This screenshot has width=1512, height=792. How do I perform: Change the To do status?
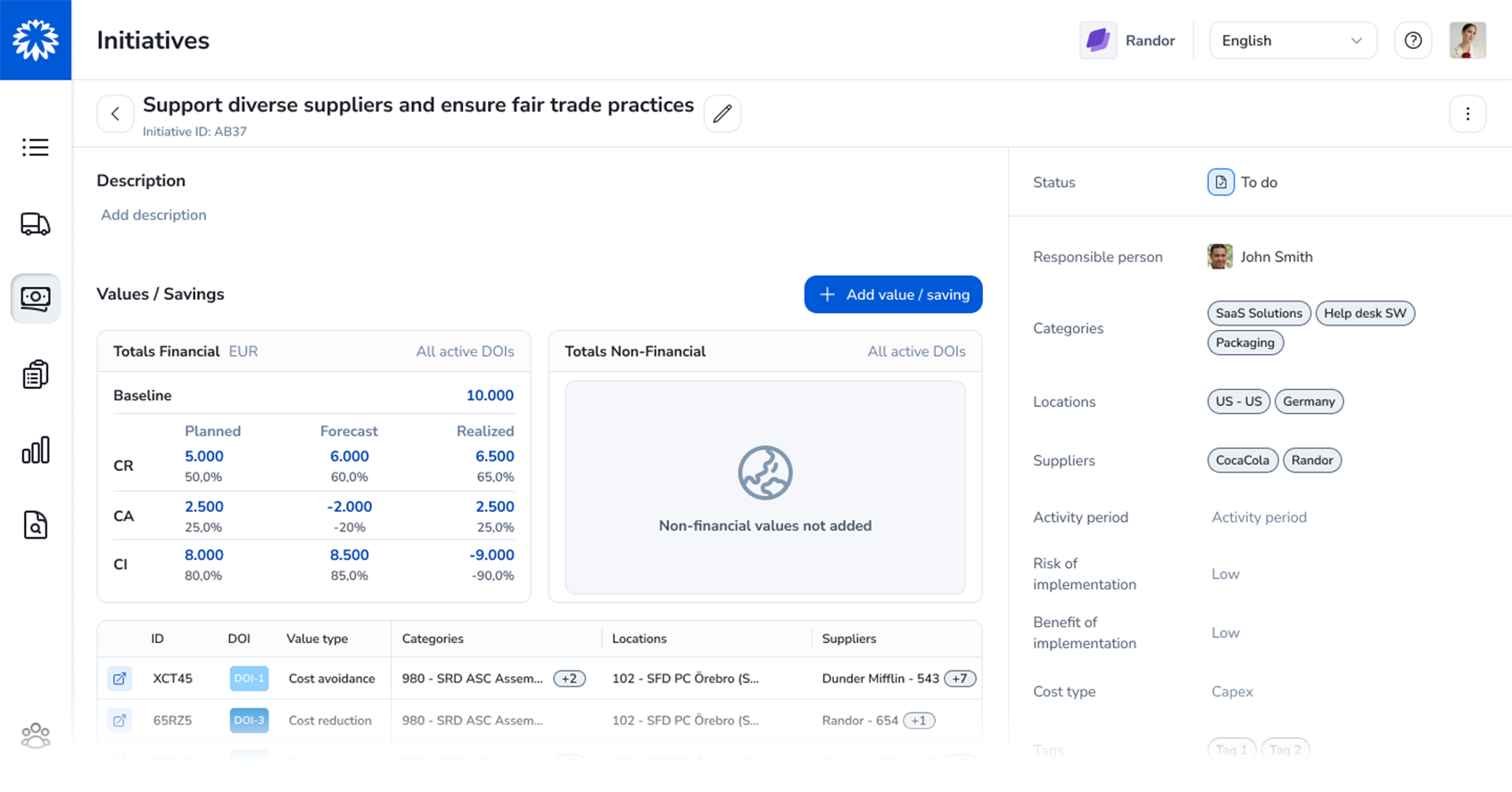pos(1243,182)
